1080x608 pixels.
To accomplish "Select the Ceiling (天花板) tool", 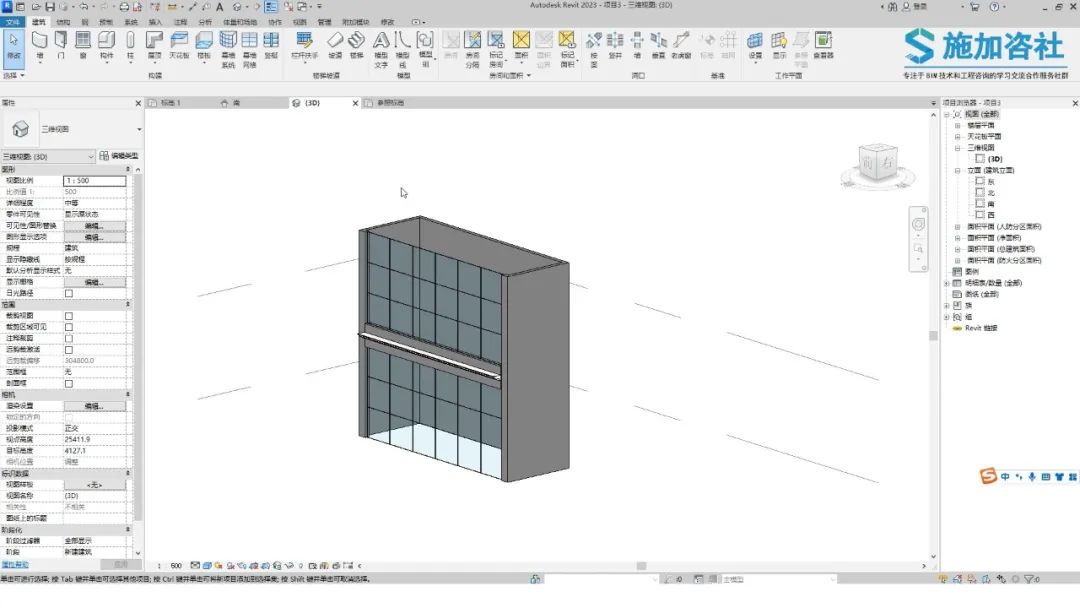I will pos(178,45).
